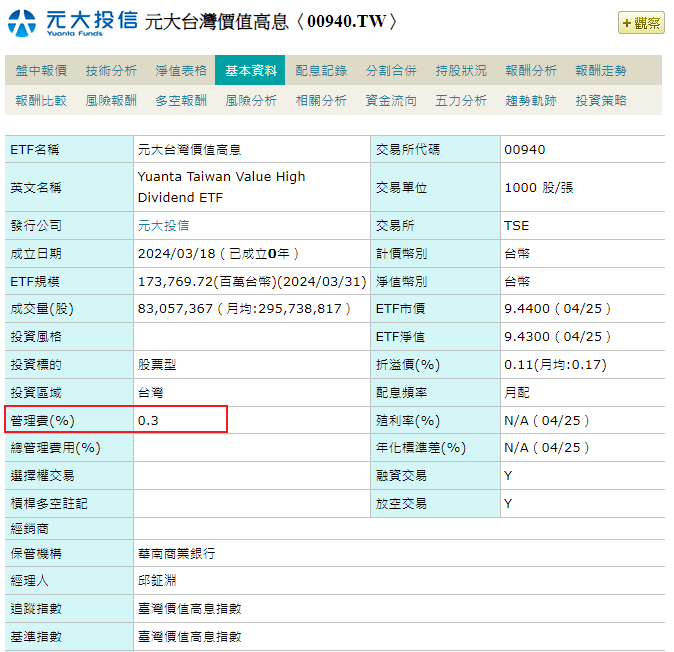View the 持股狀況 tab
Screen dimensions: 674x652
[461, 70]
